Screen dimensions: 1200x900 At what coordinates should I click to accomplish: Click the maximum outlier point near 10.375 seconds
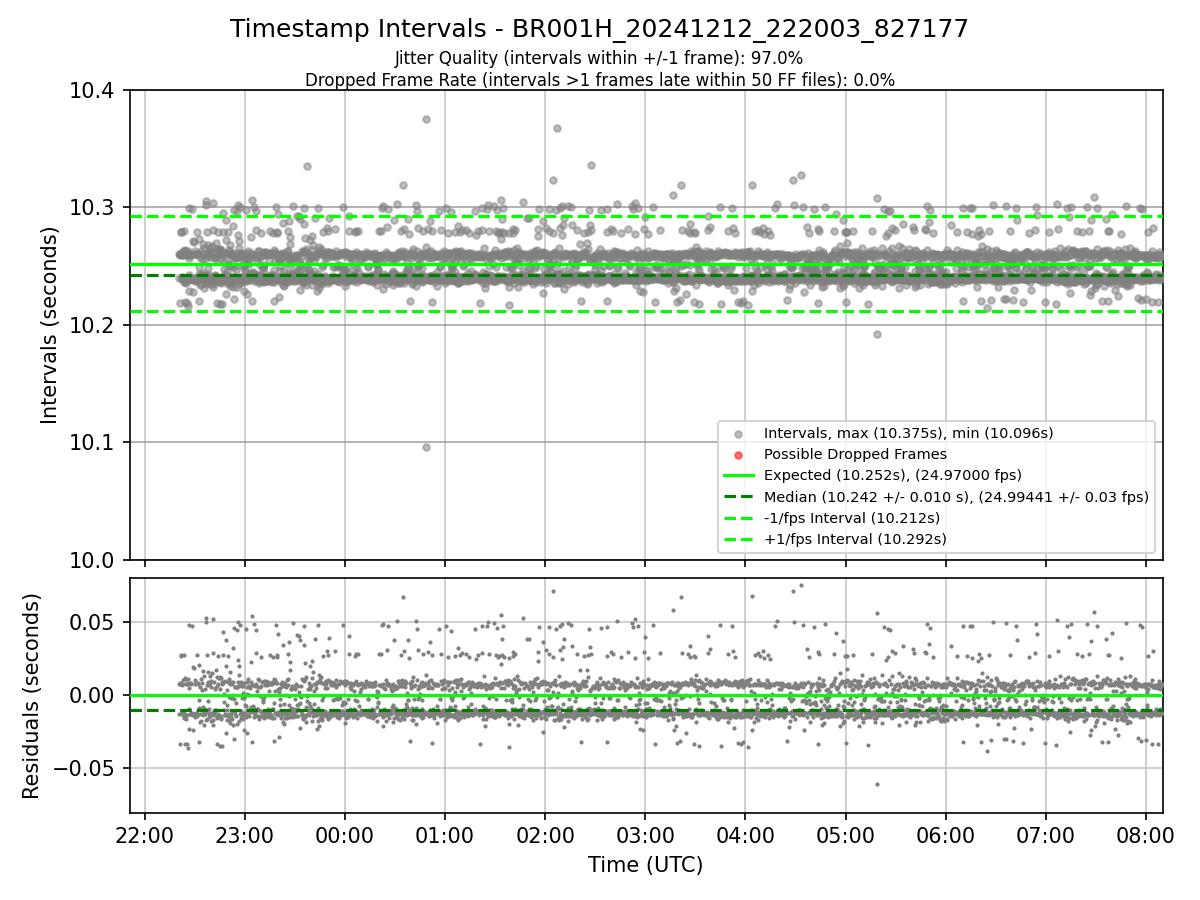[426, 119]
